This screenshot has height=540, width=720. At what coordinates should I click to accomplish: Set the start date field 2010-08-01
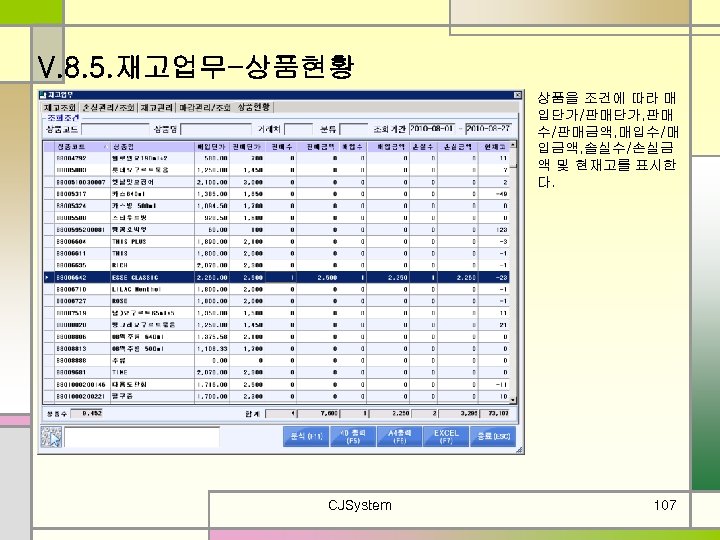click(x=432, y=129)
